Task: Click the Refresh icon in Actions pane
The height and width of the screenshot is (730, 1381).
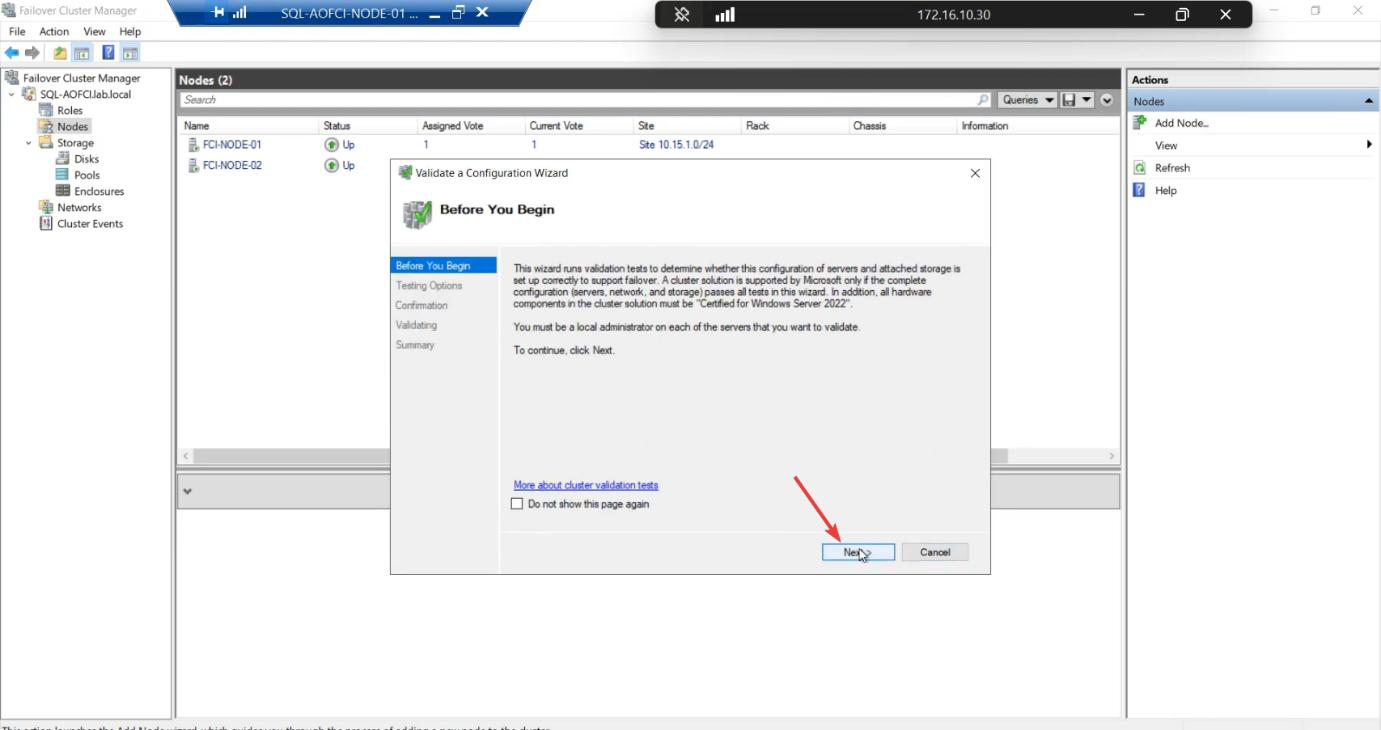Action: click(1139, 168)
